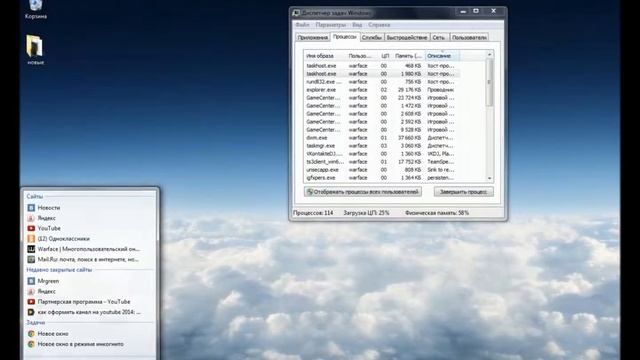Screen dimensions: 640x360
Task: Close the Диспетчер задач Windows window
Action: [493, 11]
